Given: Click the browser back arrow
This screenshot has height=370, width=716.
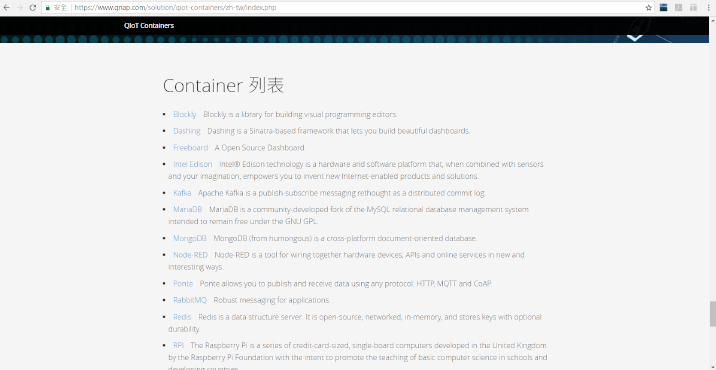Looking at the screenshot, I should click(x=6, y=7).
